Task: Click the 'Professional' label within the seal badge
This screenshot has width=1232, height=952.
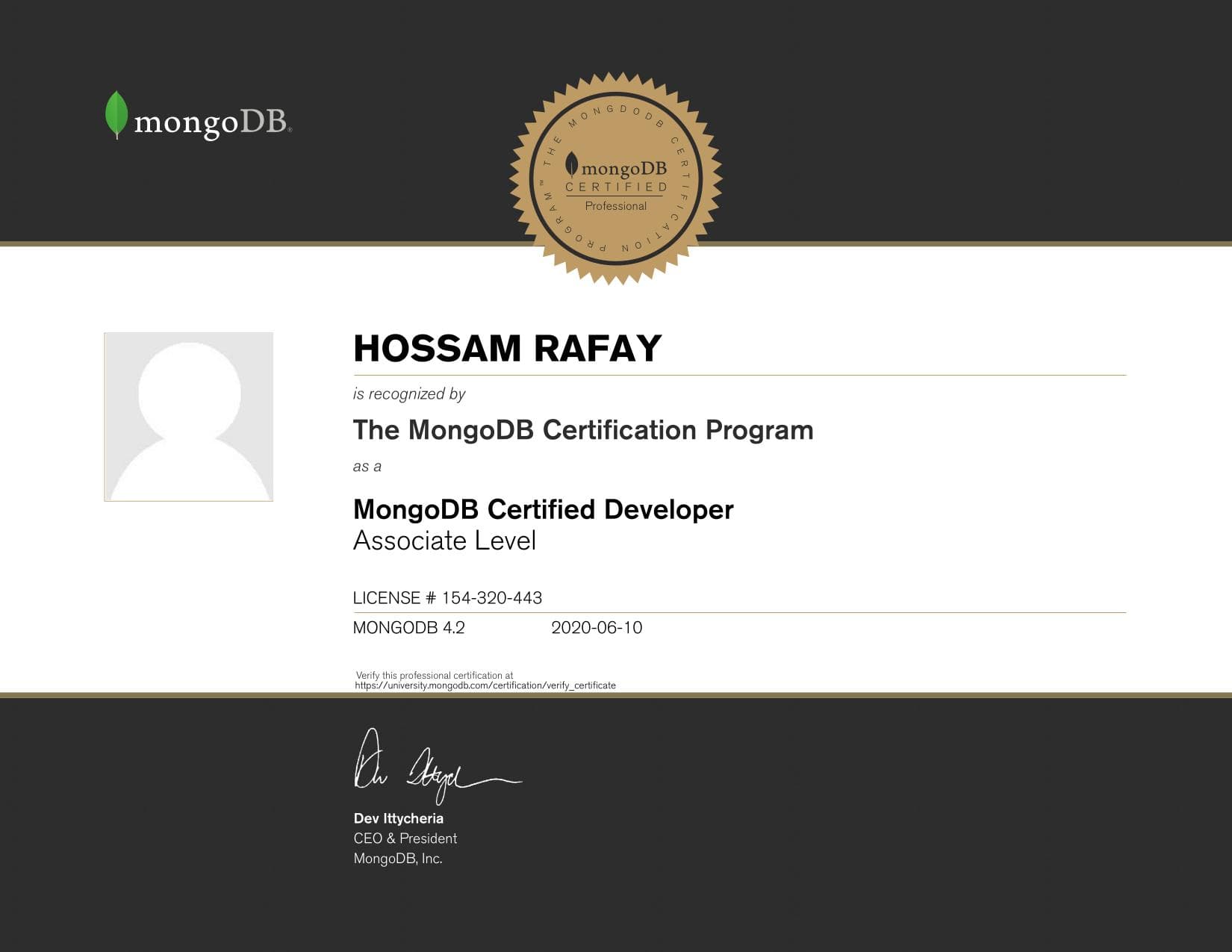Action: [617, 205]
